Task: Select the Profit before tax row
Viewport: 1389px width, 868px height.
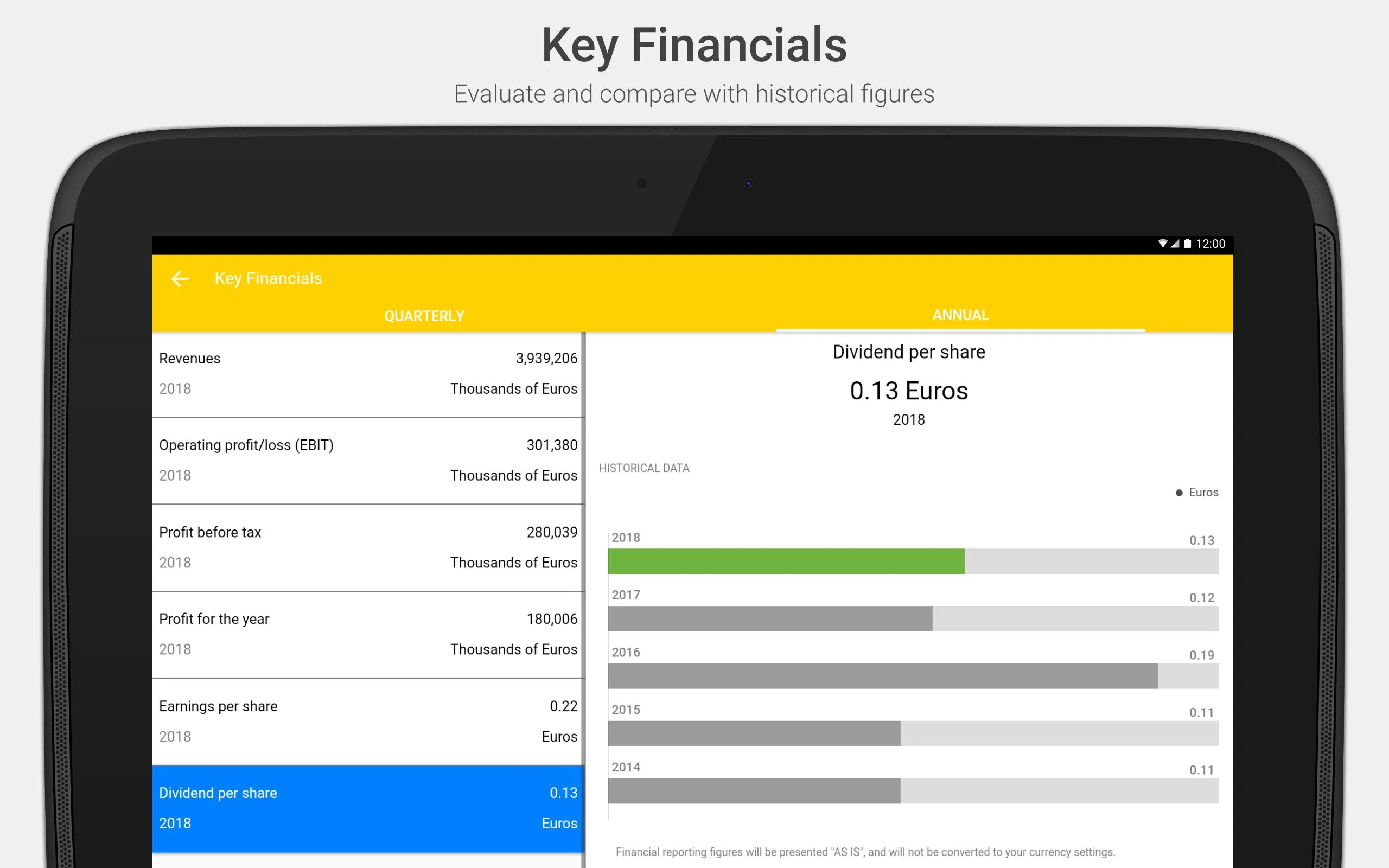Action: (368, 548)
